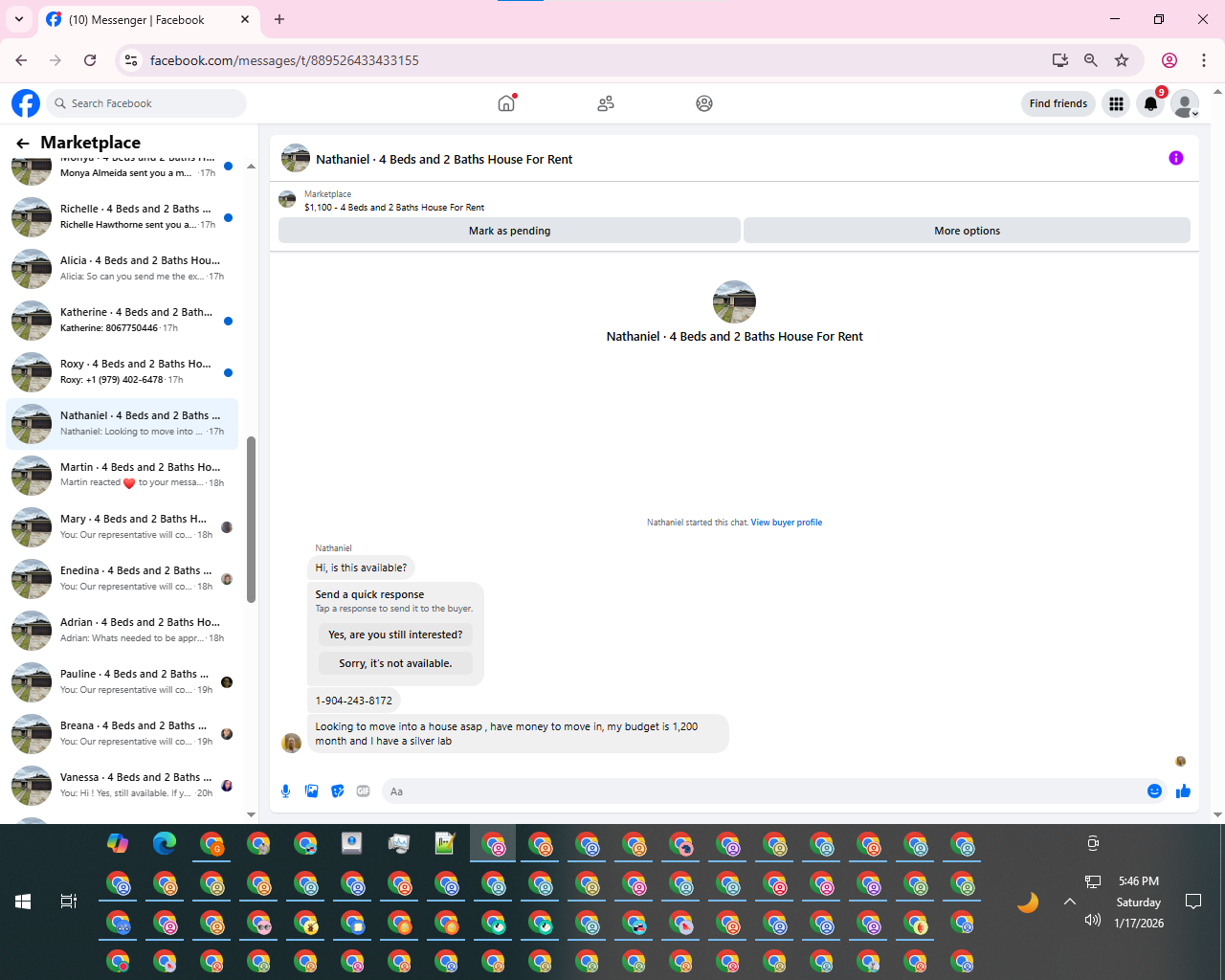Open Microsoft Edge from the taskbar
This screenshot has width=1225, height=980.
pos(165,843)
